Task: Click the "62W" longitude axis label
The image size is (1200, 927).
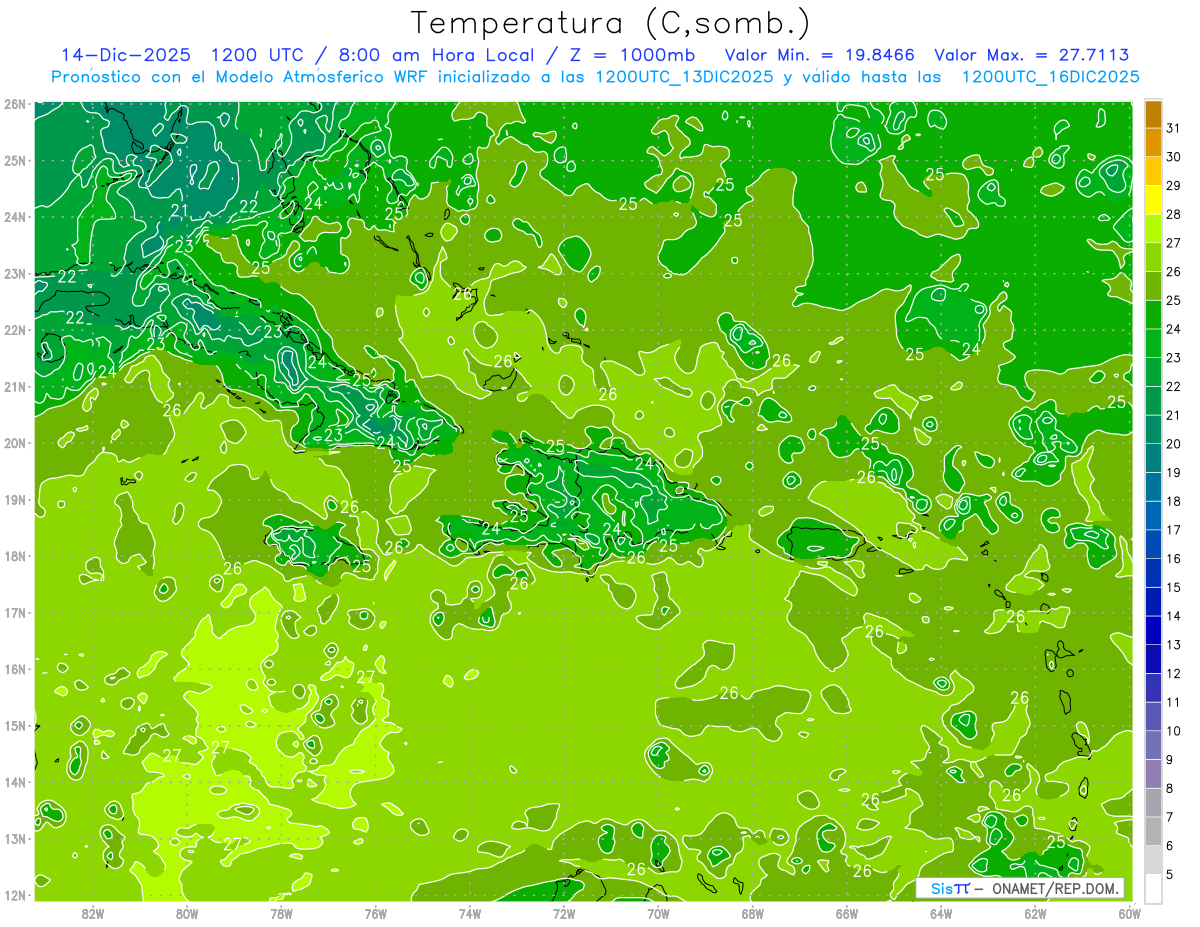Action: tap(1035, 913)
